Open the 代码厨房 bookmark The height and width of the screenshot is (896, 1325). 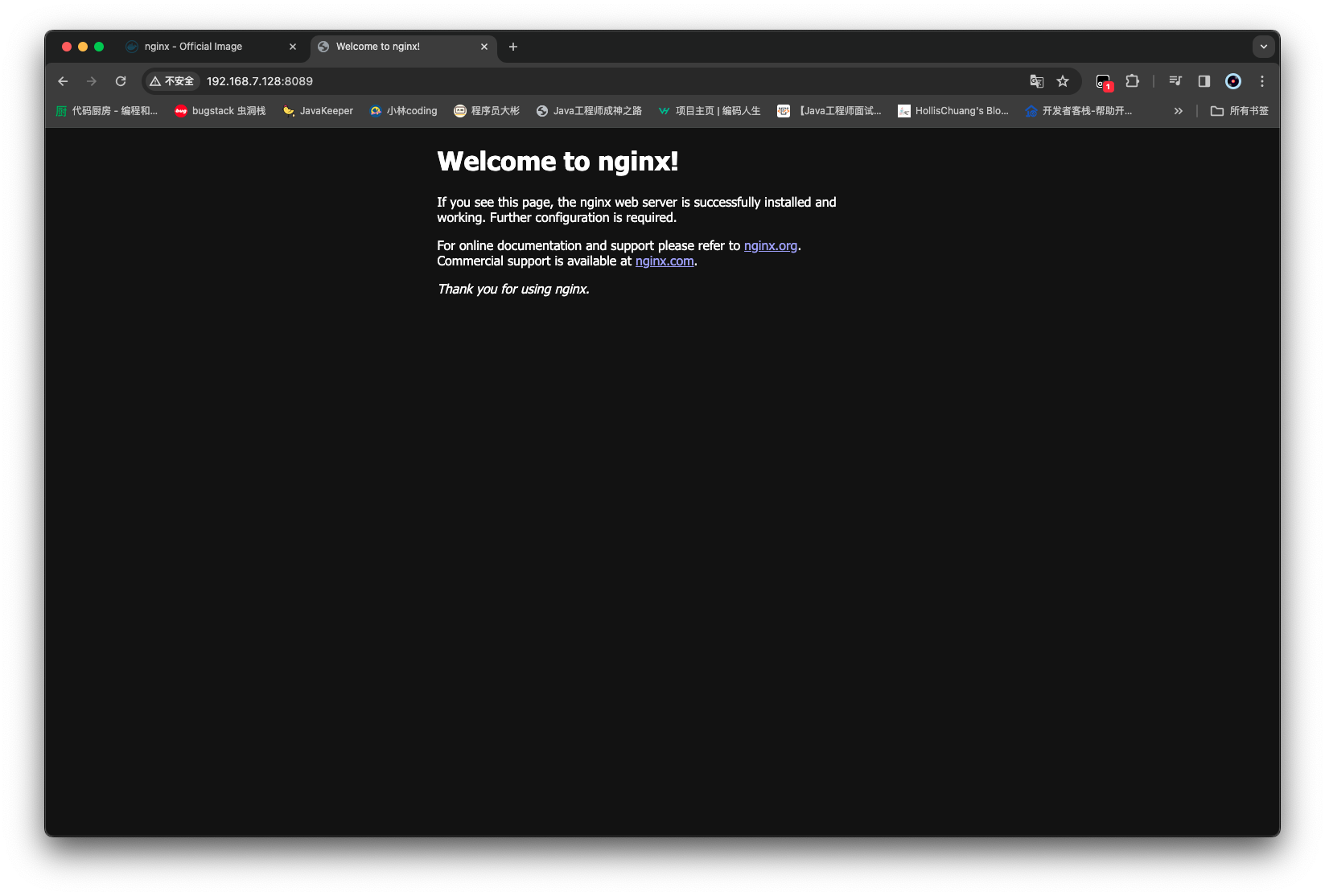coord(107,111)
